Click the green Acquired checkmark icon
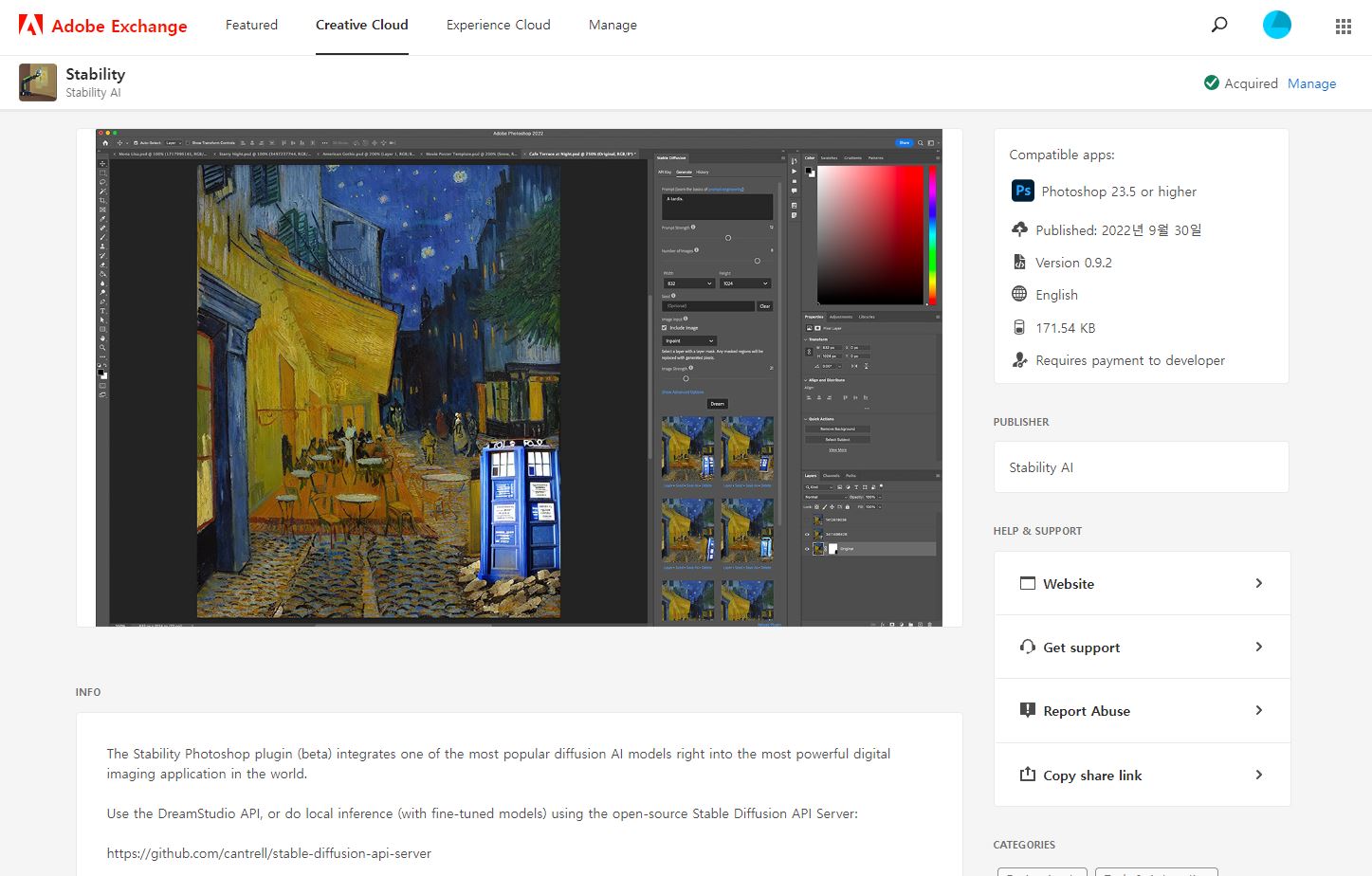1372x876 pixels. (1211, 82)
